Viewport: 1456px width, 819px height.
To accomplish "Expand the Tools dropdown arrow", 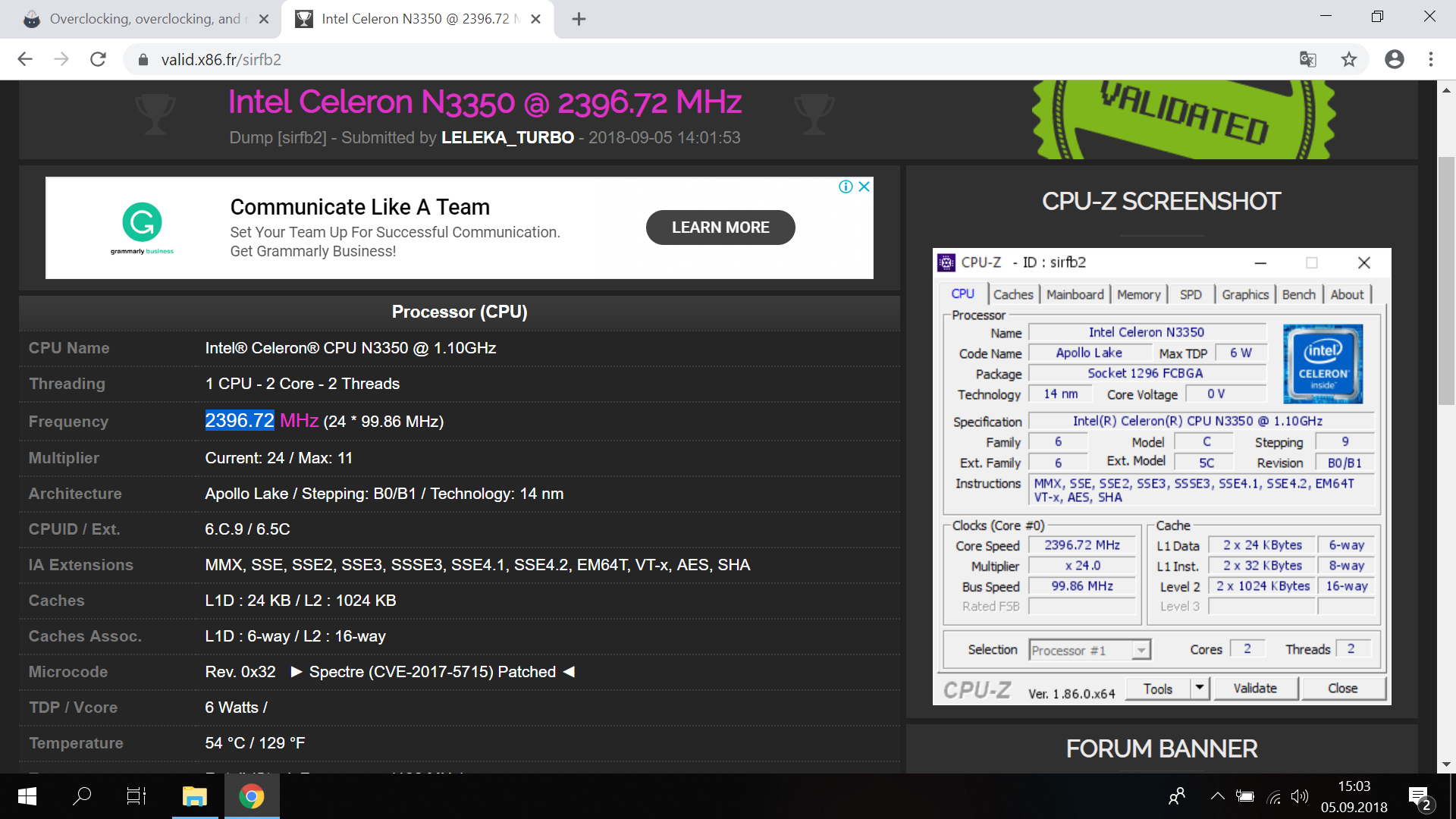I will pos(1200,689).
